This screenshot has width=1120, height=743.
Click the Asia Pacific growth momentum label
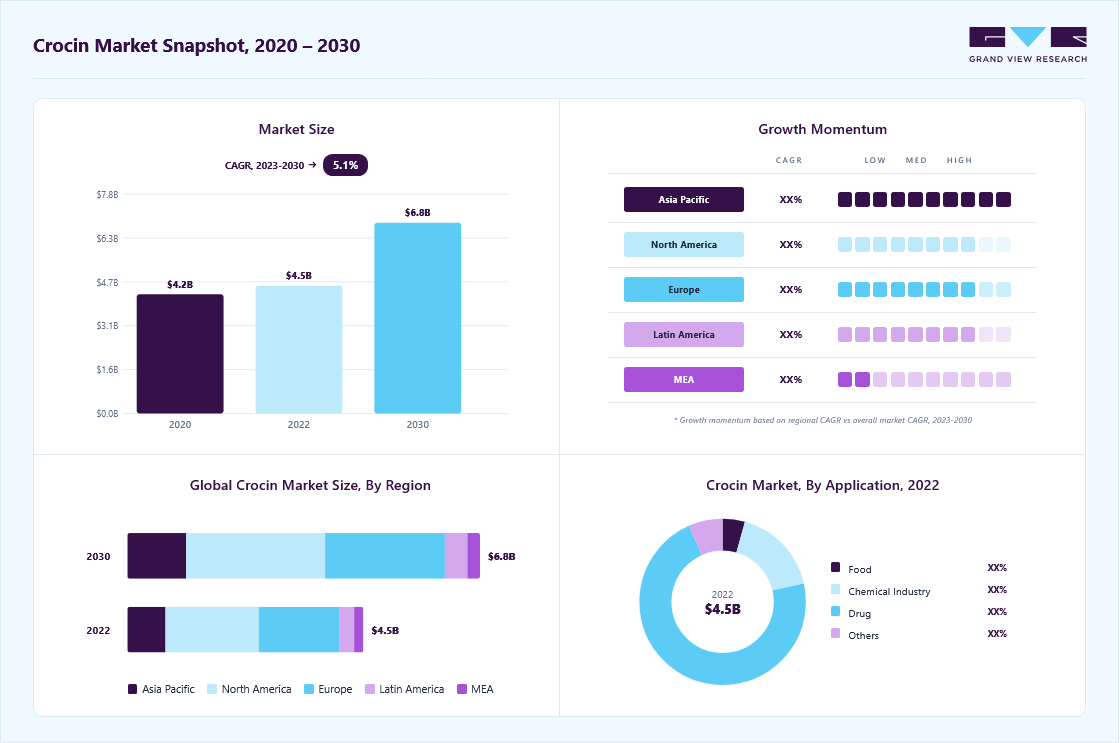(x=684, y=199)
